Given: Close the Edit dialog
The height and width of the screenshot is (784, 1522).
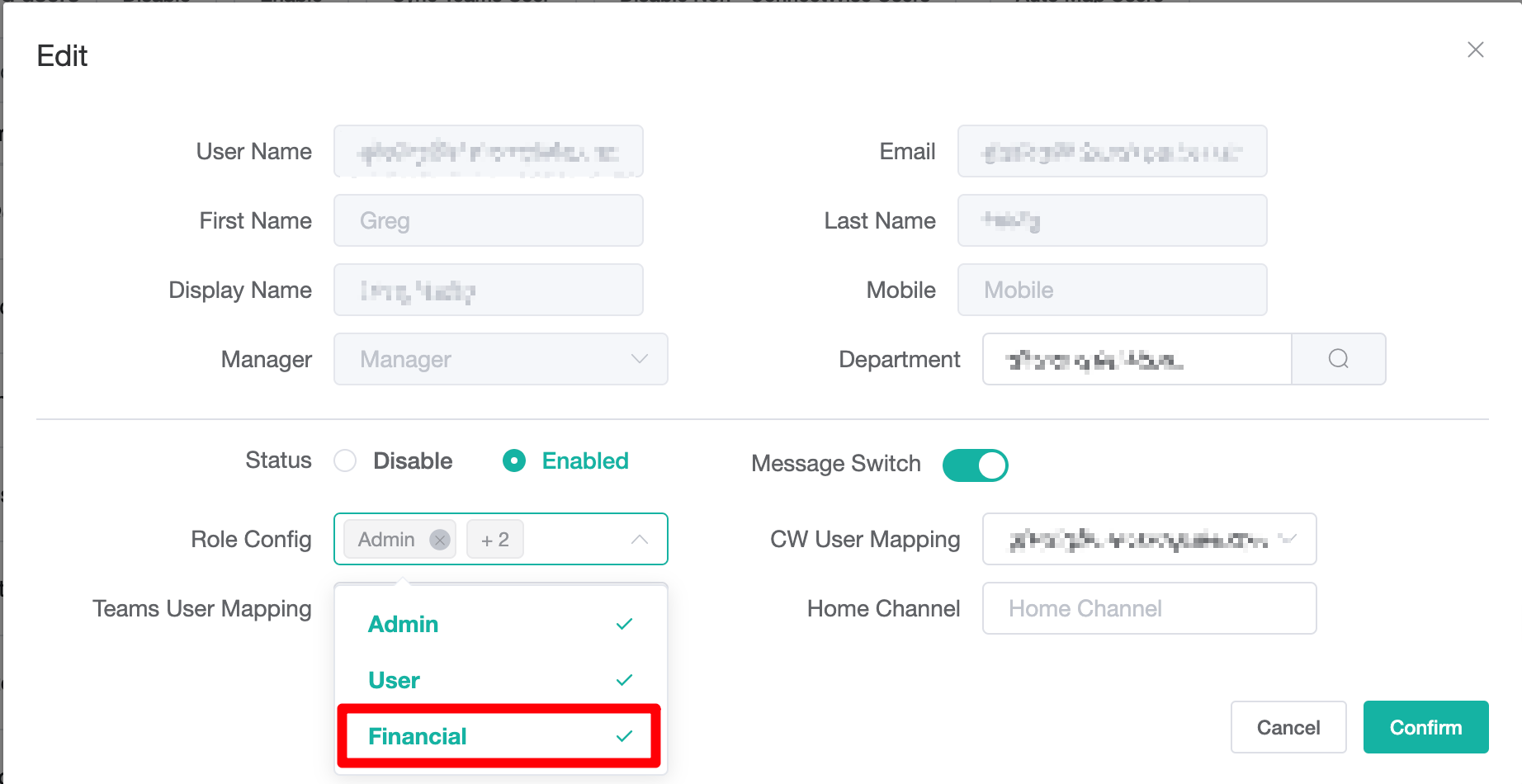Looking at the screenshot, I should coord(1476,50).
